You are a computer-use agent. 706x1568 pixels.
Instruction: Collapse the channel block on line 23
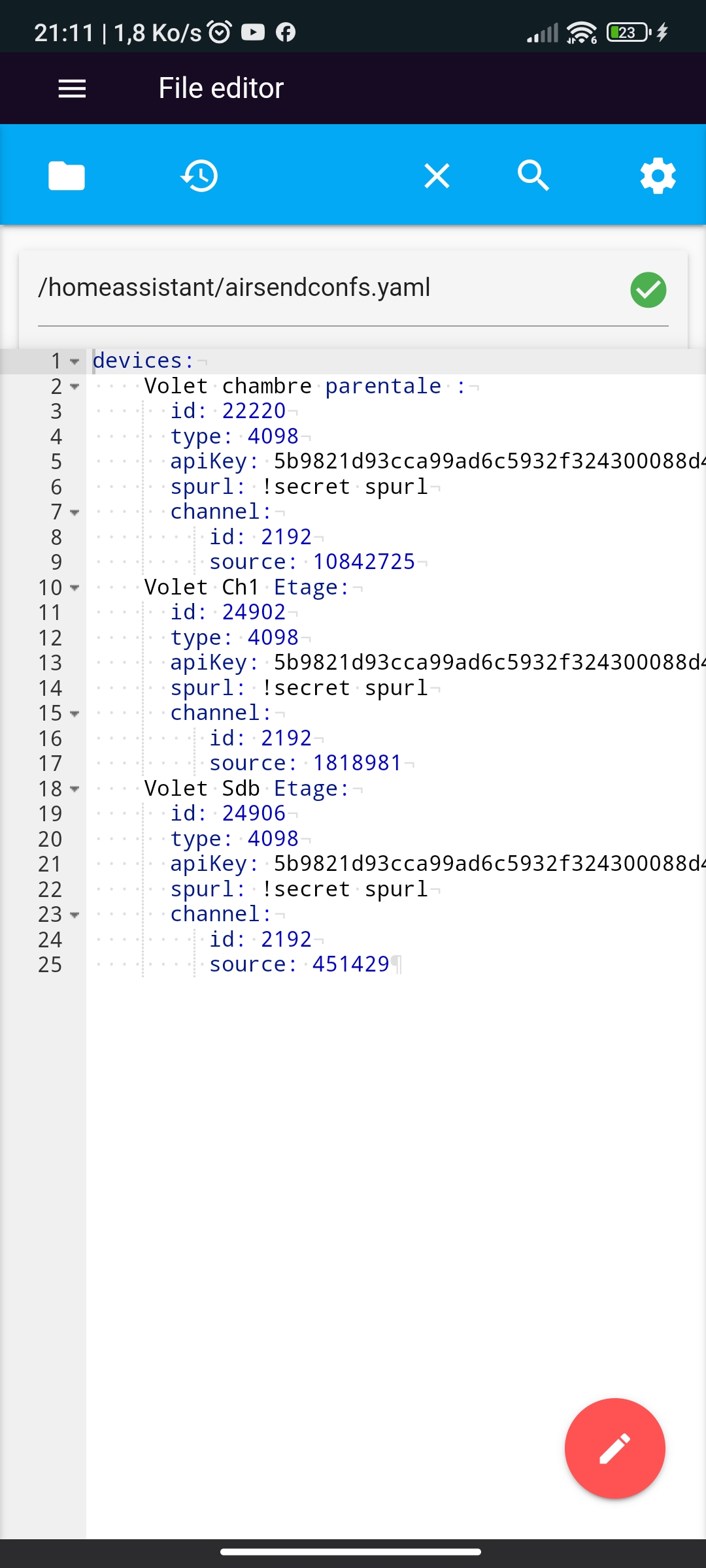75,915
